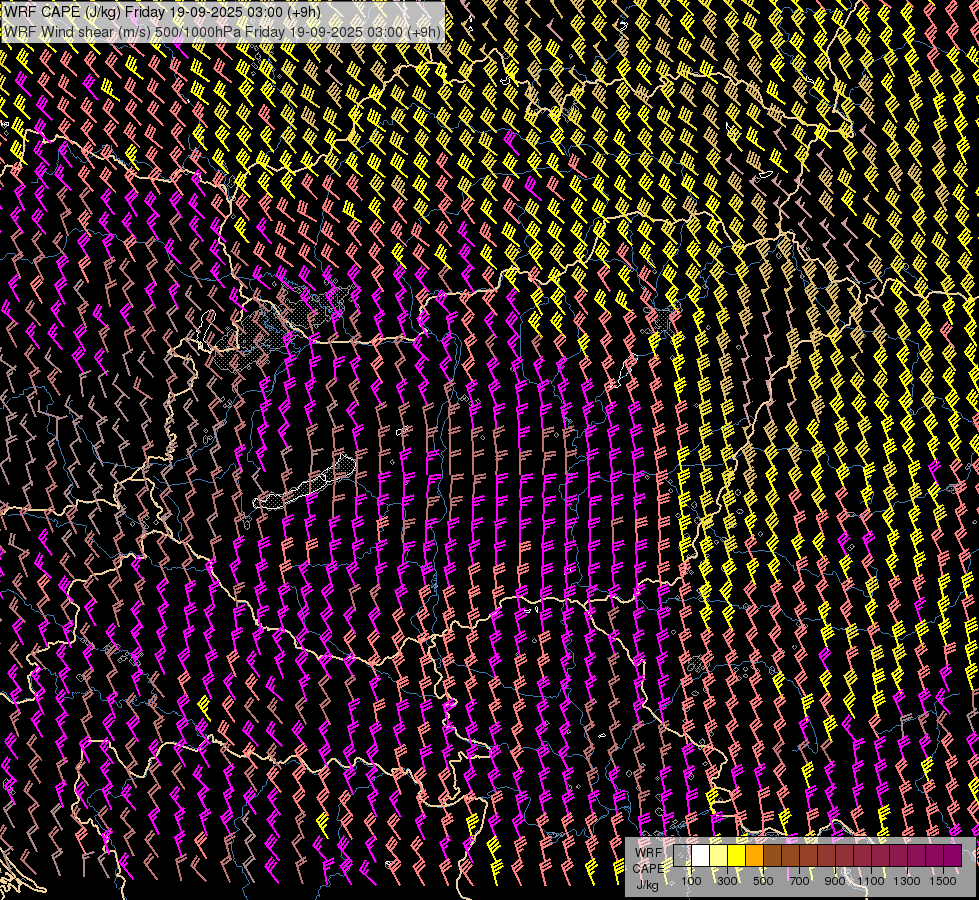Click the 100 legend value

pos(691,881)
